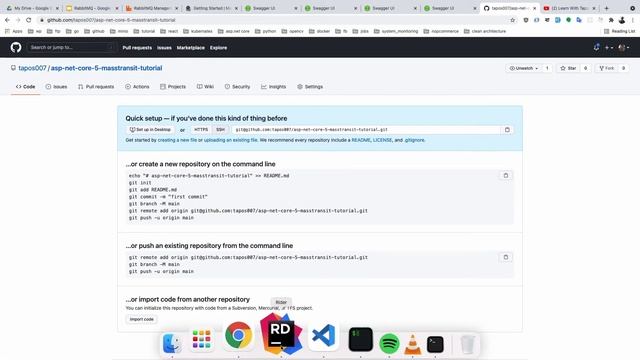640x360 pixels.
Task: Open Explore in top navigation
Action: point(218,48)
